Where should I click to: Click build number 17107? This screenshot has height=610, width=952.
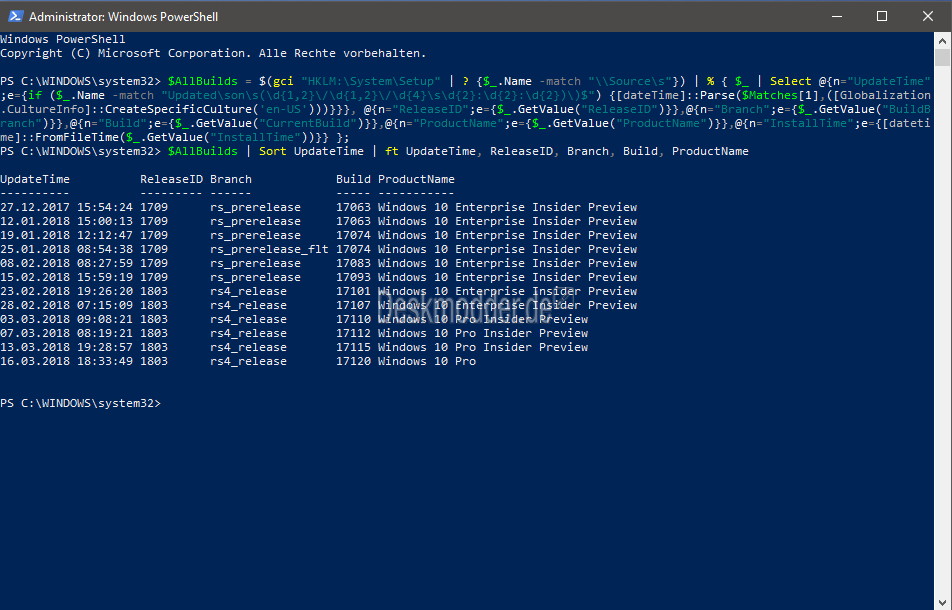coord(353,305)
